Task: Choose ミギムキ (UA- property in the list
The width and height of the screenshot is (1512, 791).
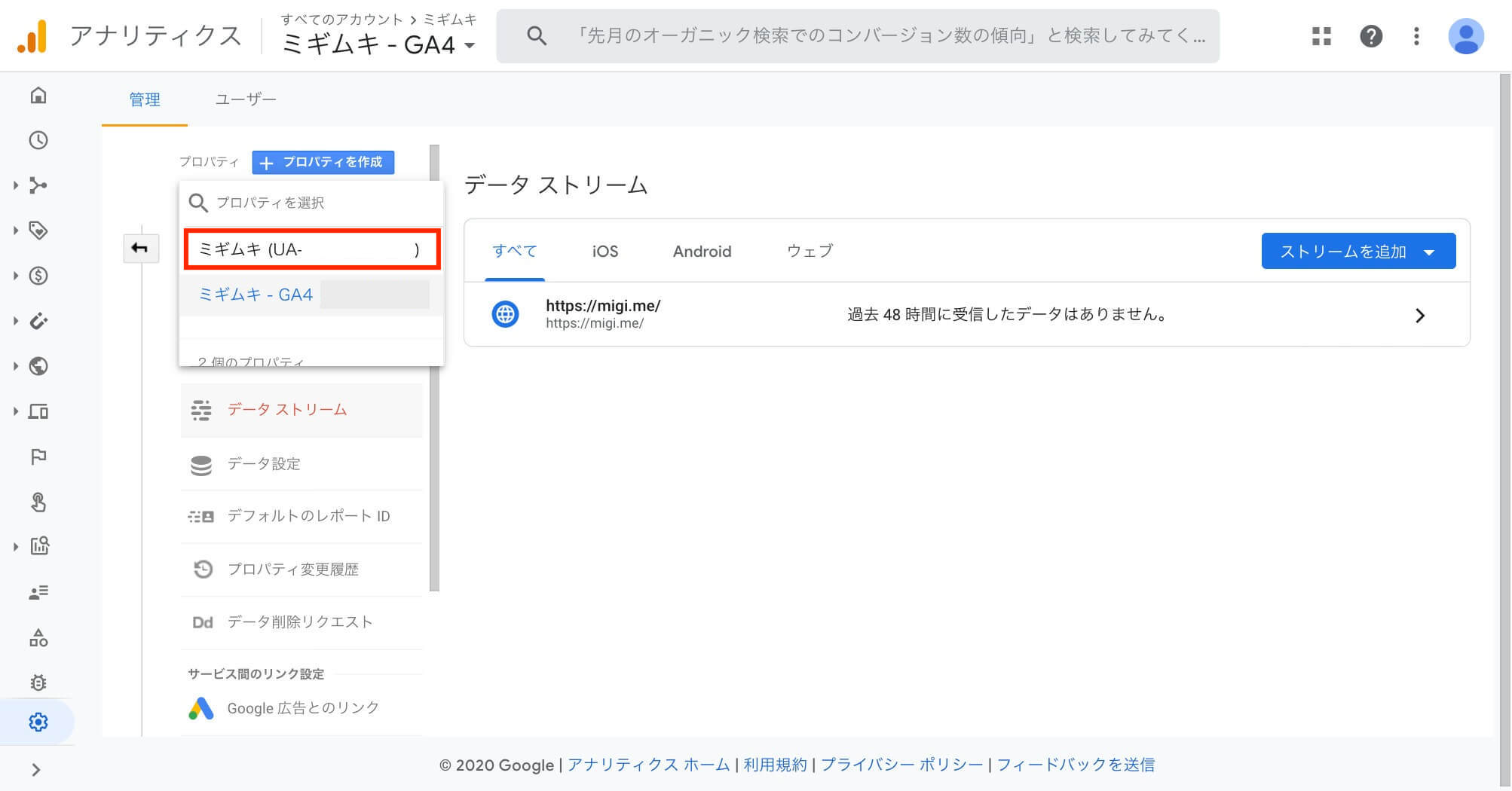Action: point(312,249)
